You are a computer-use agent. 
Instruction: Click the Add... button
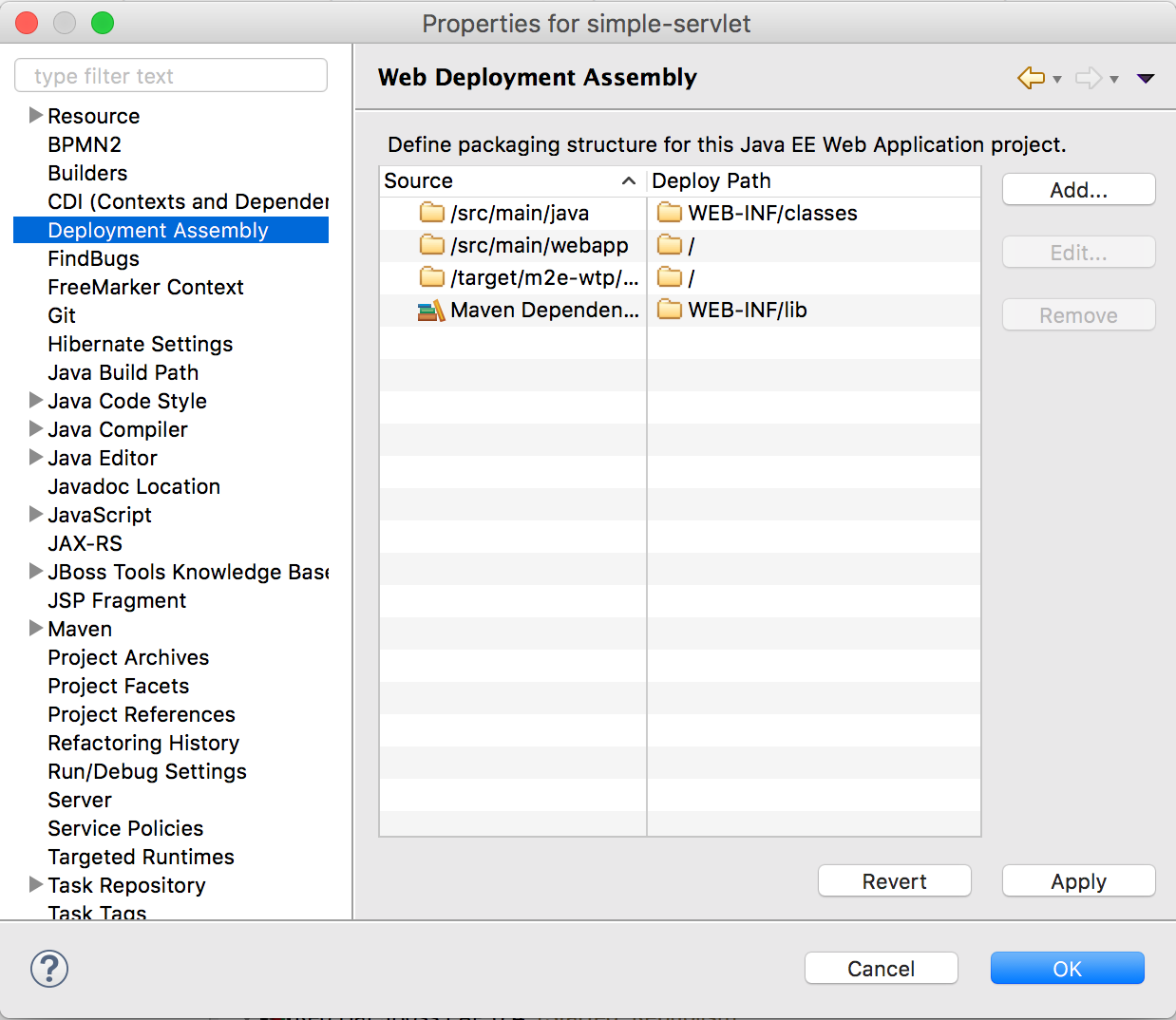click(1078, 190)
